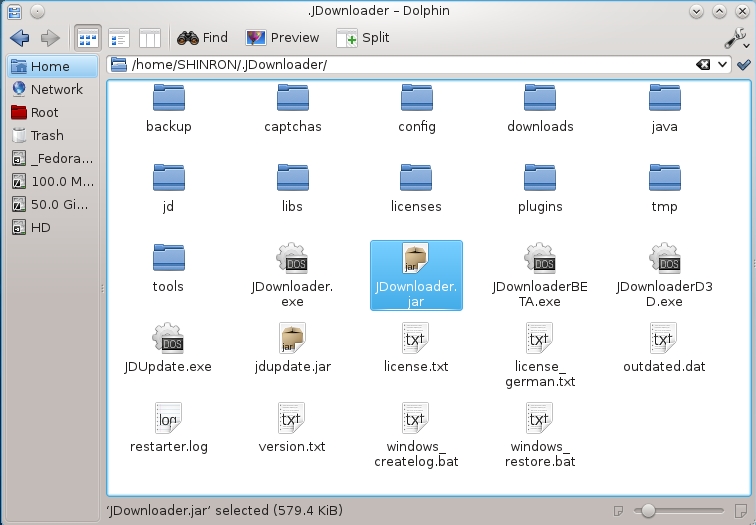The width and height of the screenshot is (756, 525).
Task: Select the license.txt file
Action: [x=416, y=349]
